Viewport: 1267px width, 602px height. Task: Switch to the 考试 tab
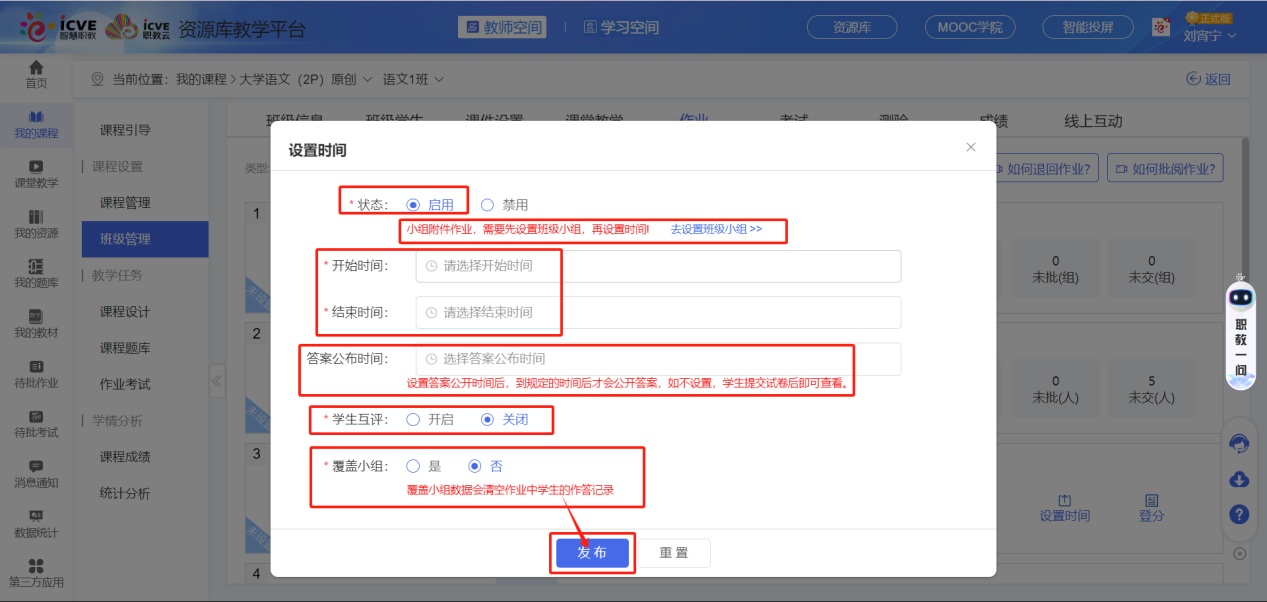794,119
